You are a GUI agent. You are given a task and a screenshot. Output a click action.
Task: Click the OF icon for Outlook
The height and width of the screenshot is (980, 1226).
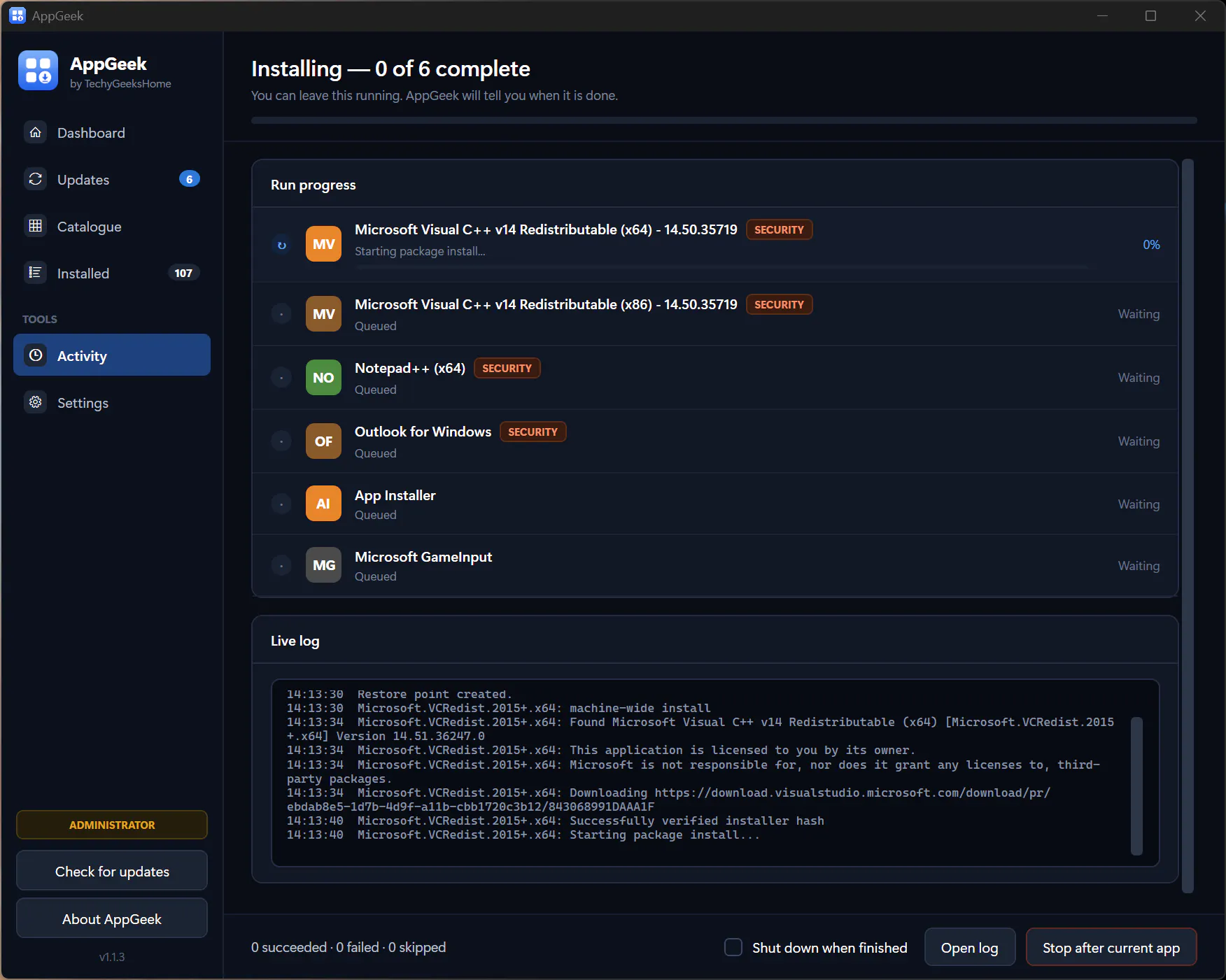coord(323,441)
